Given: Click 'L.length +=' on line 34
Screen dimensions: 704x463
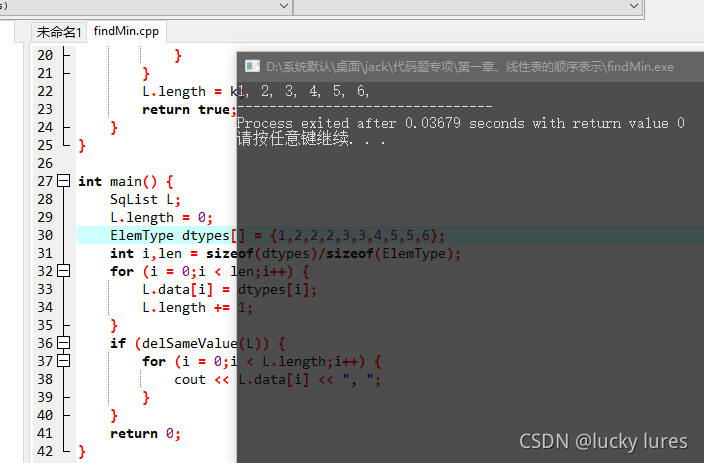Looking at the screenshot, I should [186, 308].
